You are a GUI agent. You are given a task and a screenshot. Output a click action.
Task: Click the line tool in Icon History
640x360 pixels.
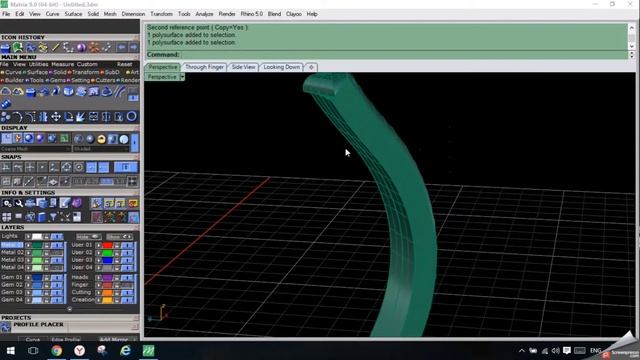(x=56, y=47)
